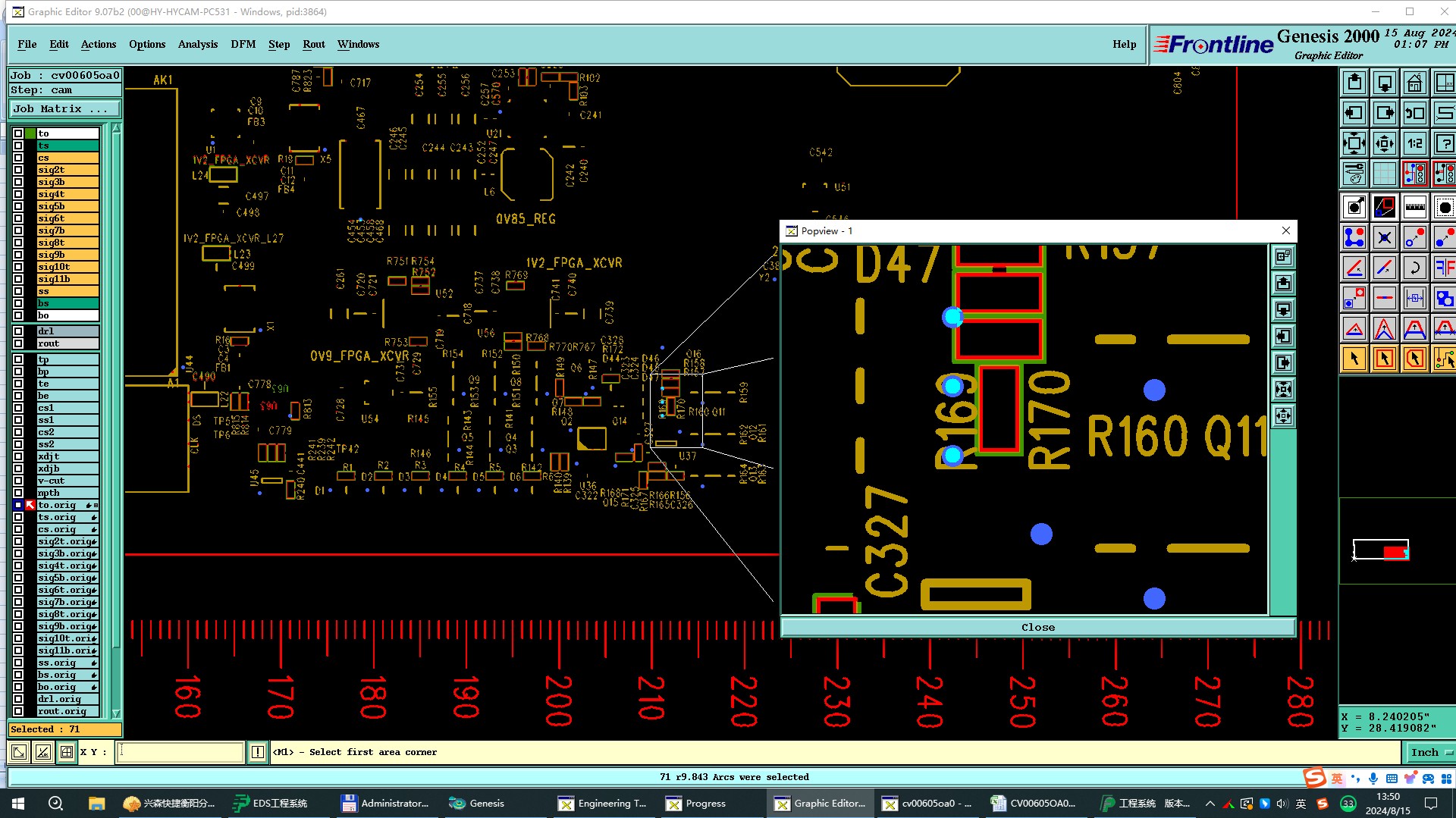Open the Actions menu
This screenshot has height=818, width=1456.
coord(99,44)
